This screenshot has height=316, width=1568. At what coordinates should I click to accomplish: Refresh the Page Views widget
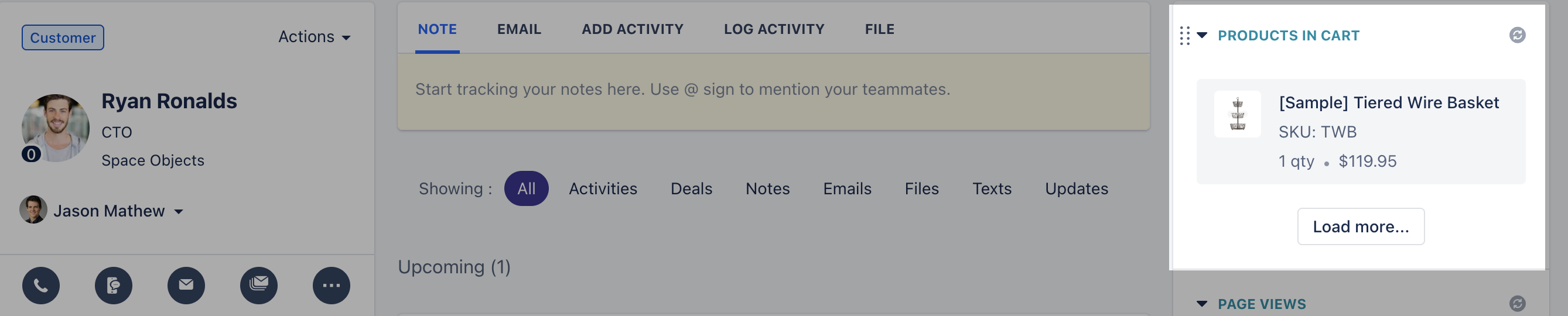click(1517, 303)
